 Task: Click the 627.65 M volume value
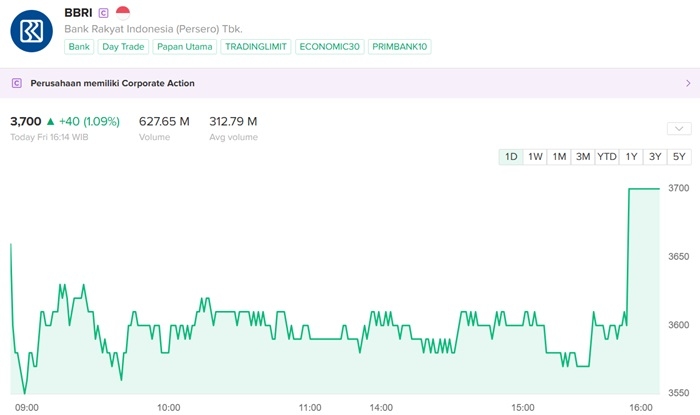tap(164, 121)
